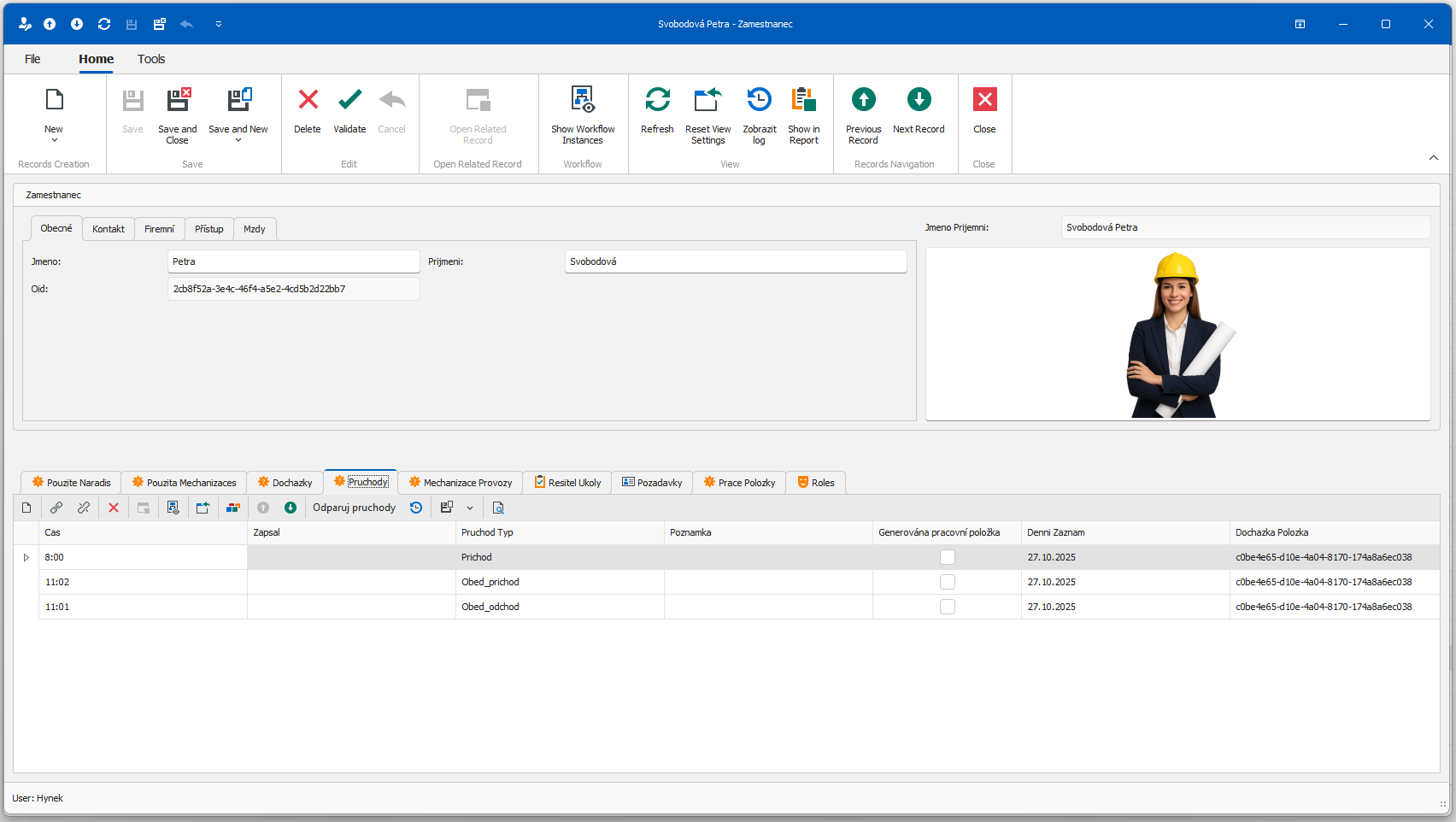This screenshot has height=822, width=1456.
Task: Click Show in Report icon
Action: pos(803,101)
